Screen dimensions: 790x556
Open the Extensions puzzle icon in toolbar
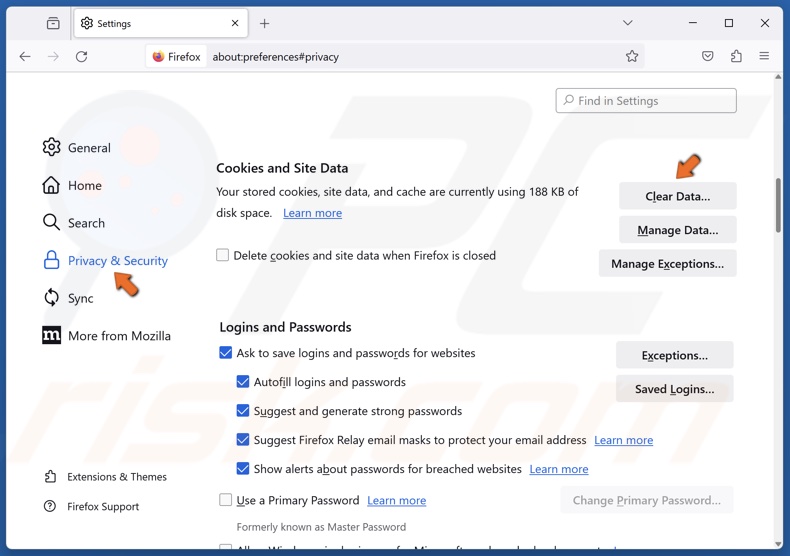click(736, 56)
